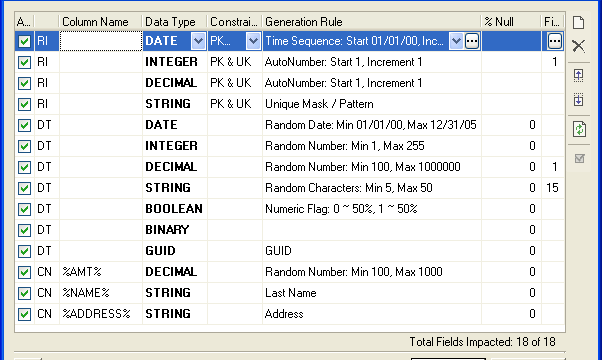The height and width of the screenshot is (360, 602).
Task: Click the % Null column header
Action: tap(511, 22)
